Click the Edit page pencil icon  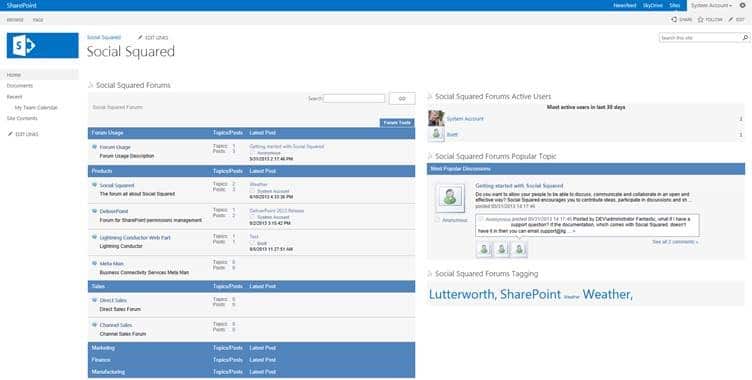click(x=731, y=20)
